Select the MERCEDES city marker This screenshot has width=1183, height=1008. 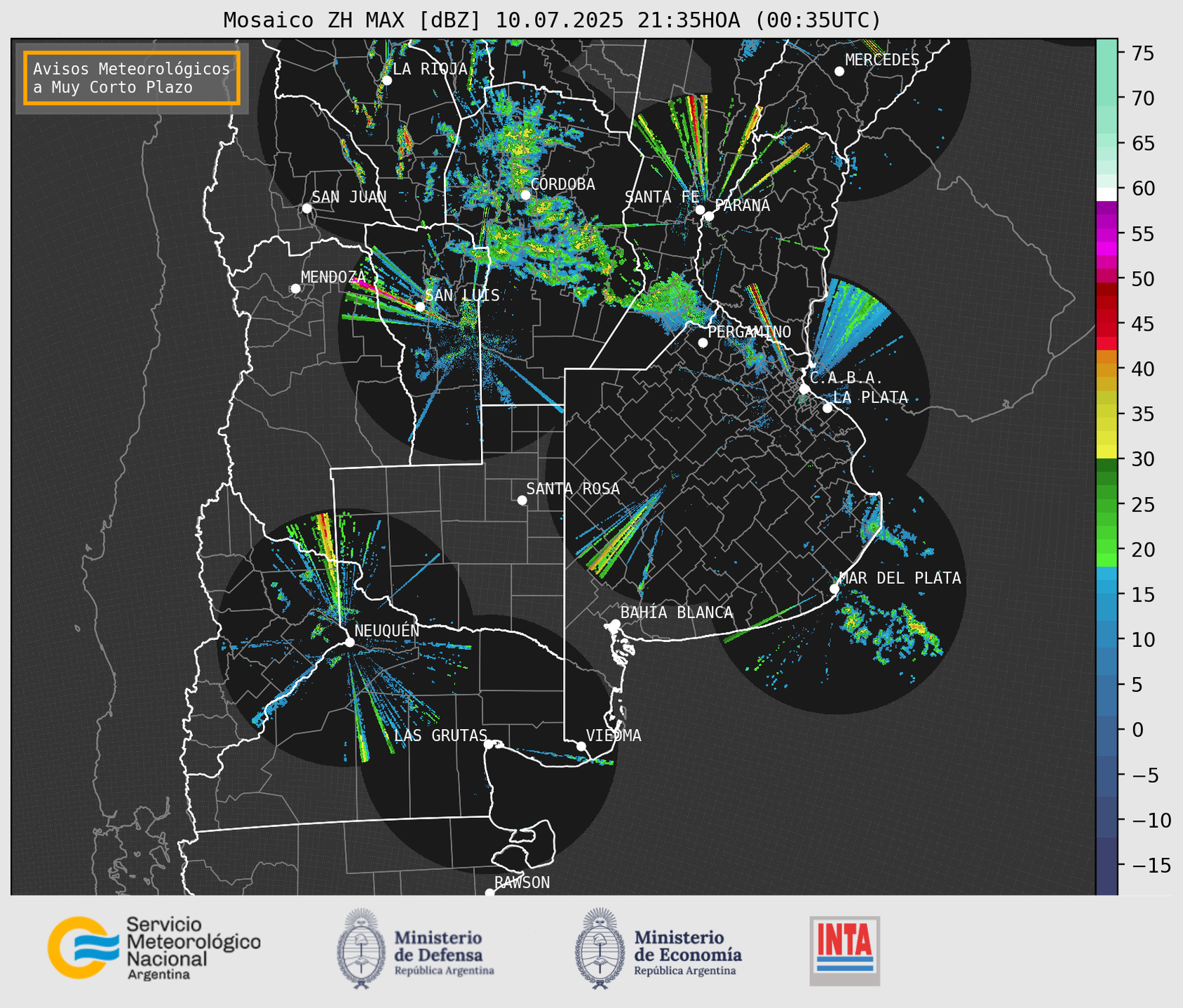(839, 71)
